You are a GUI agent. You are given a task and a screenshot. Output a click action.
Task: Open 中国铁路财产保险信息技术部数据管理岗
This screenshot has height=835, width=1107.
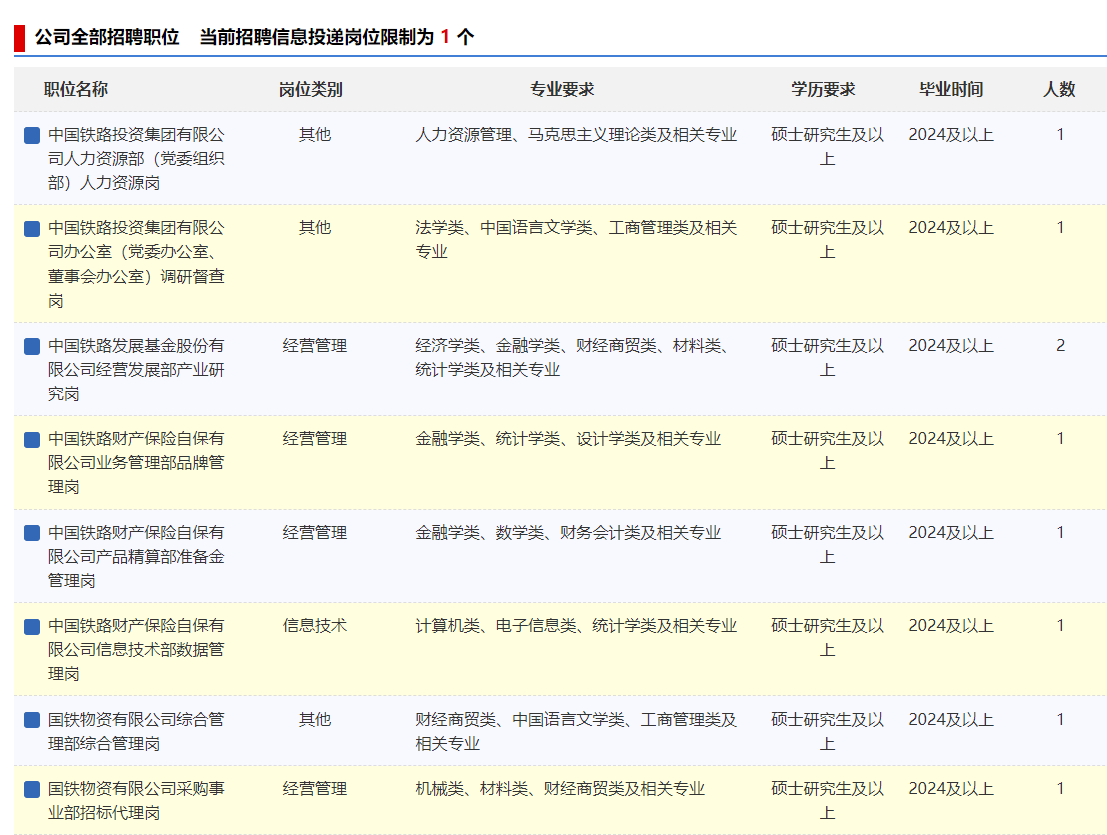136,650
